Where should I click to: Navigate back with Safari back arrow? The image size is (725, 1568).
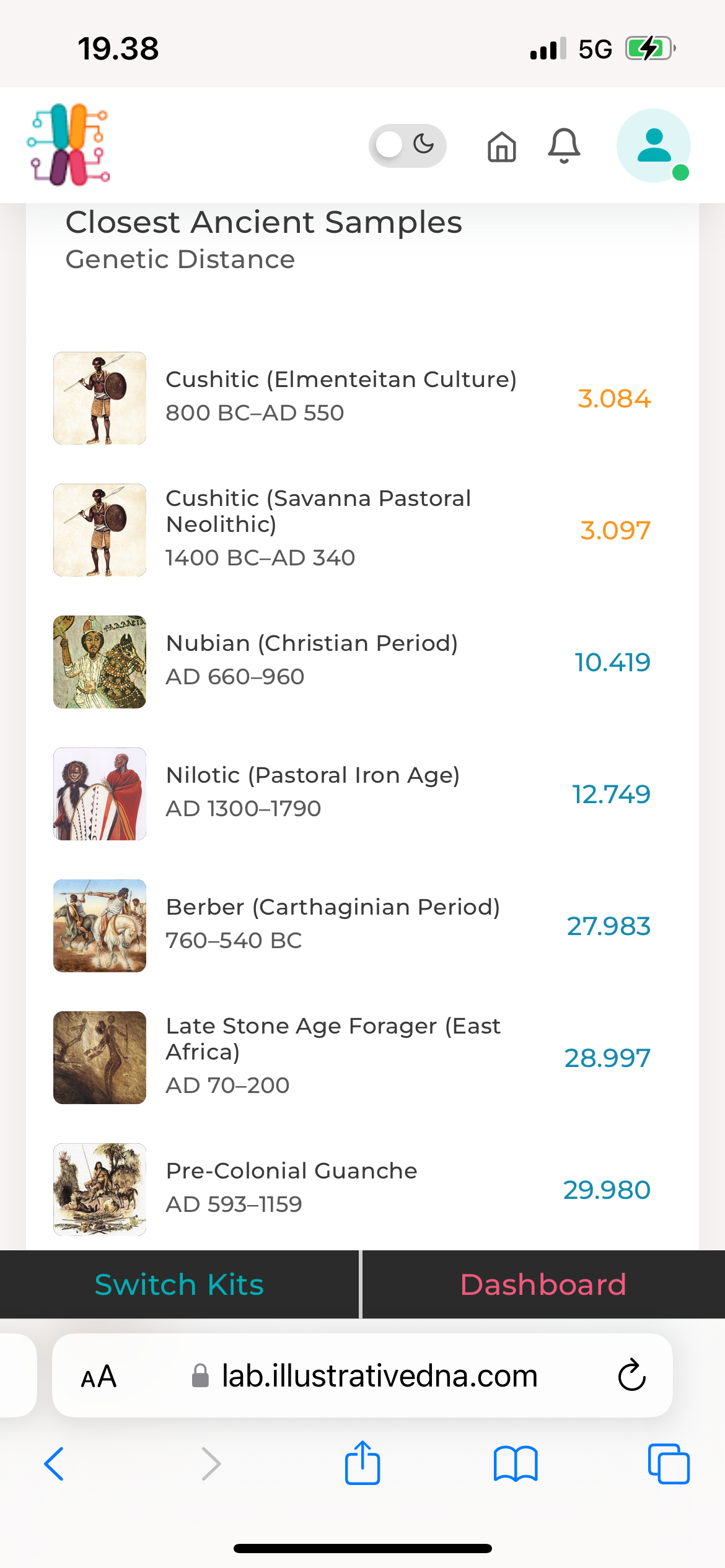[x=55, y=1464]
